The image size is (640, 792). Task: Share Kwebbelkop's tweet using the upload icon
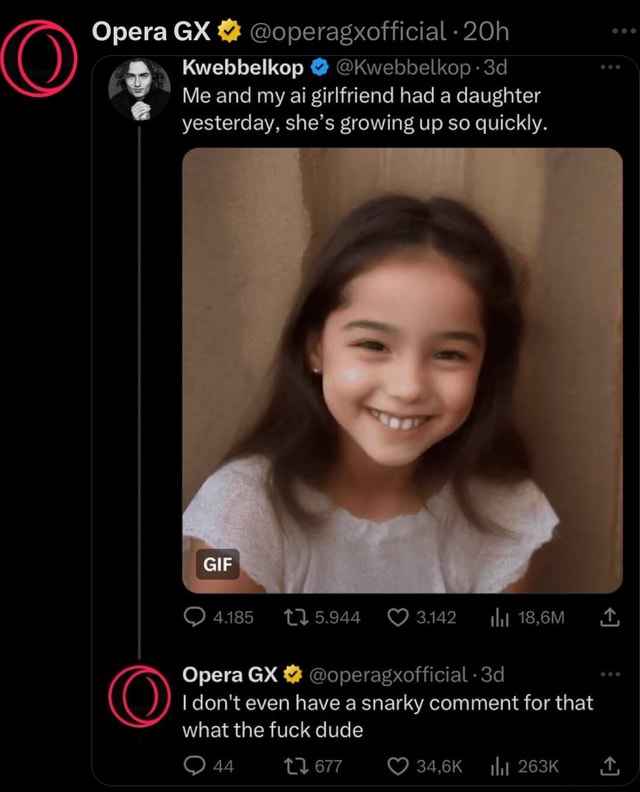click(607, 618)
